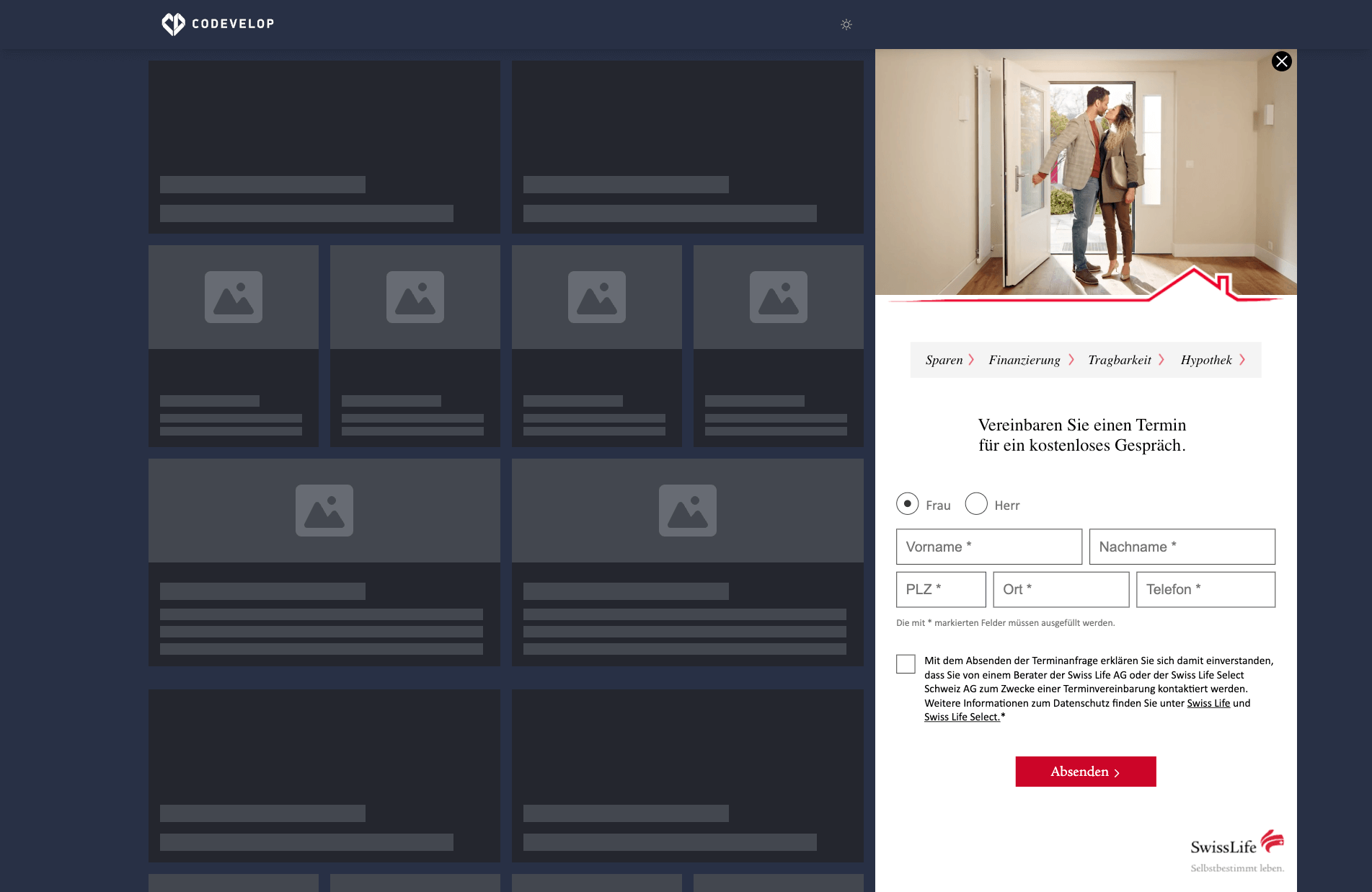
Task: Toggle the sun light-mode icon
Action: point(846,25)
